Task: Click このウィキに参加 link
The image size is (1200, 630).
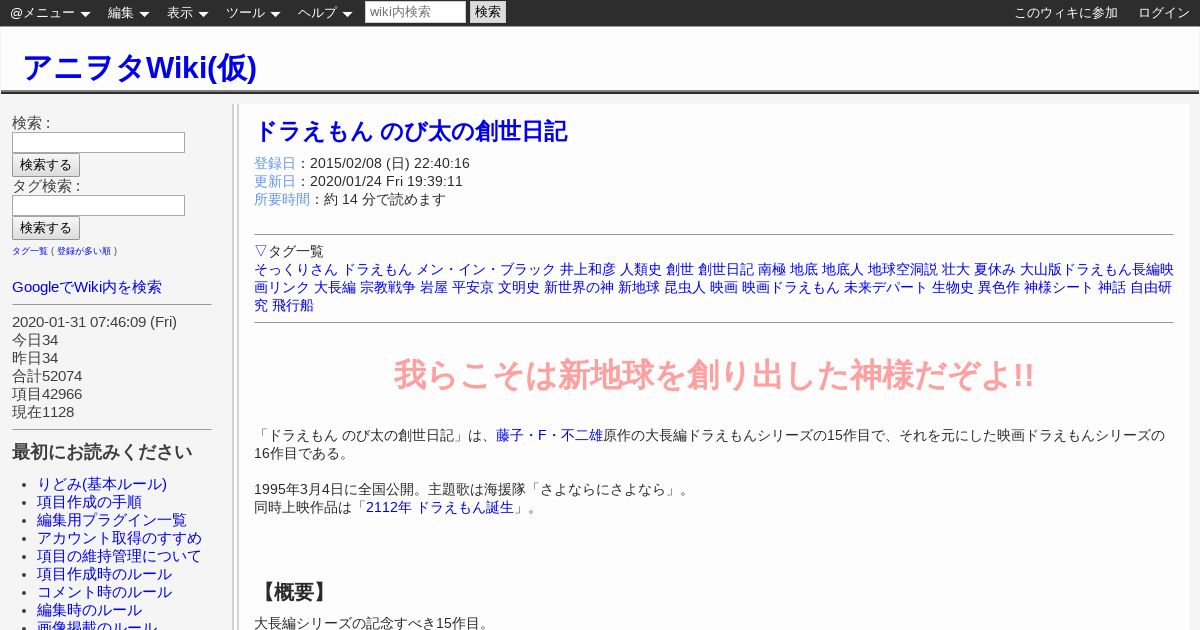Action: click(x=1066, y=13)
